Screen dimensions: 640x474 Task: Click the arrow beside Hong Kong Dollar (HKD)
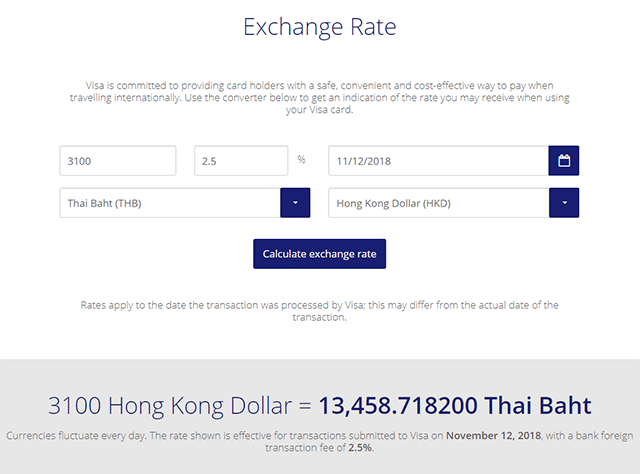coord(564,203)
